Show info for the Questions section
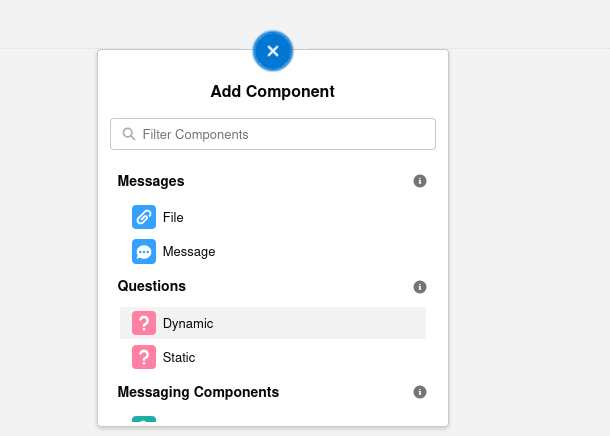The width and height of the screenshot is (610, 436). click(x=420, y=287)
